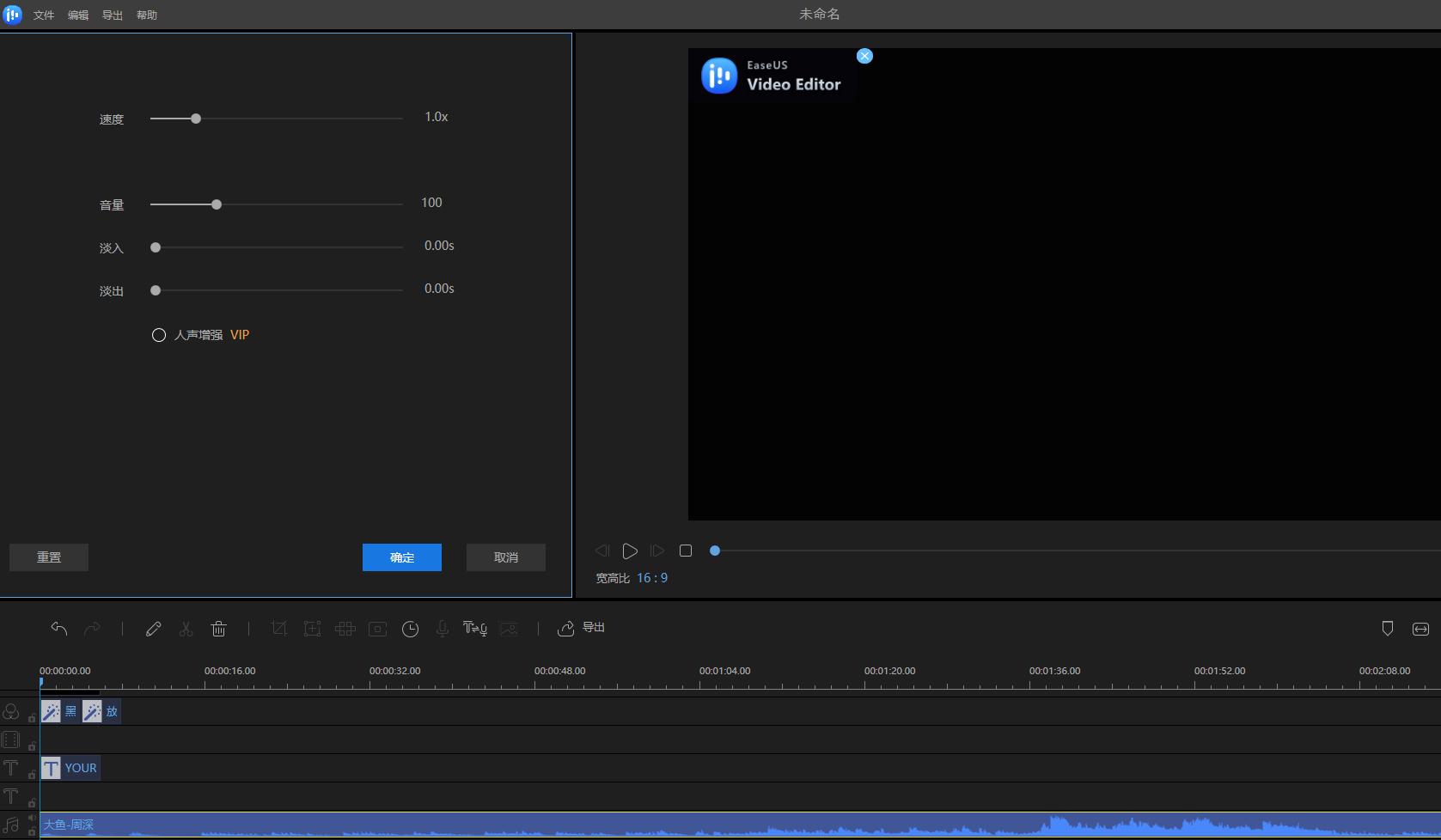Image resolution: width=1441 pixels, height=840 pixels.
Task: Open the 16:9 aspect ratio selector
Action: tap(652, 578)
